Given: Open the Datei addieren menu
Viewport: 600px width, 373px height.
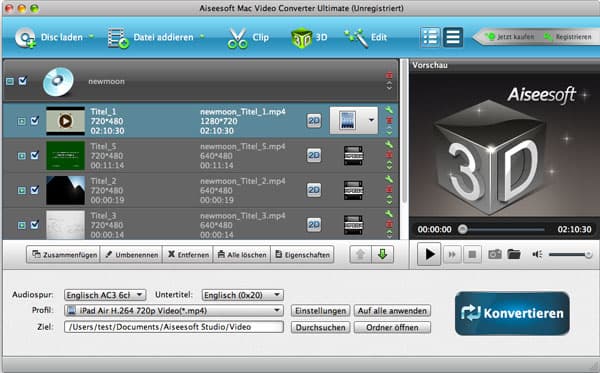Looking at the screenshot, I should pos(156,37).
